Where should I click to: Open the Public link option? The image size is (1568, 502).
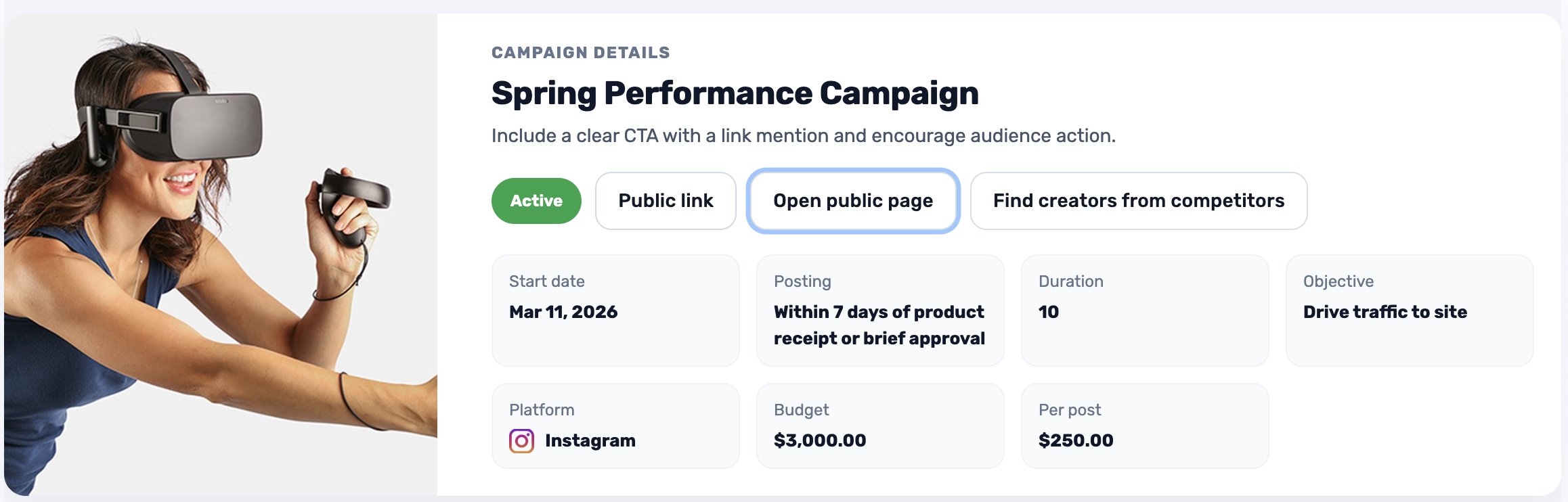[665, 200]
